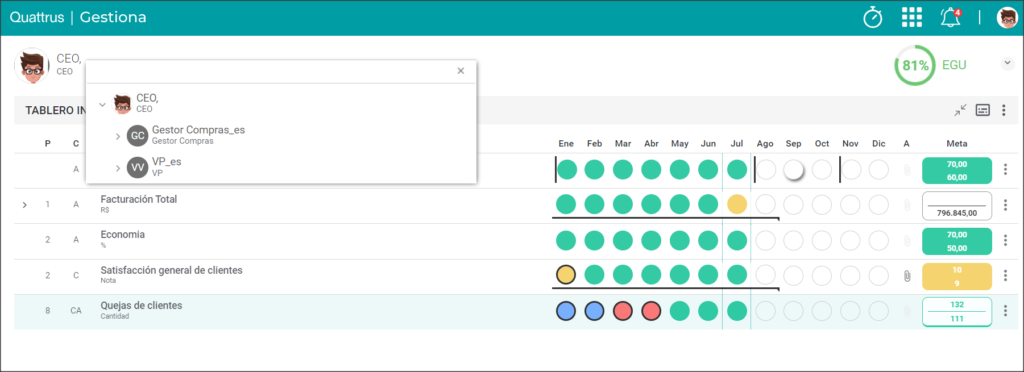Select empty Sep circle in first row
Screen dimensions: 1024x372
793,170
